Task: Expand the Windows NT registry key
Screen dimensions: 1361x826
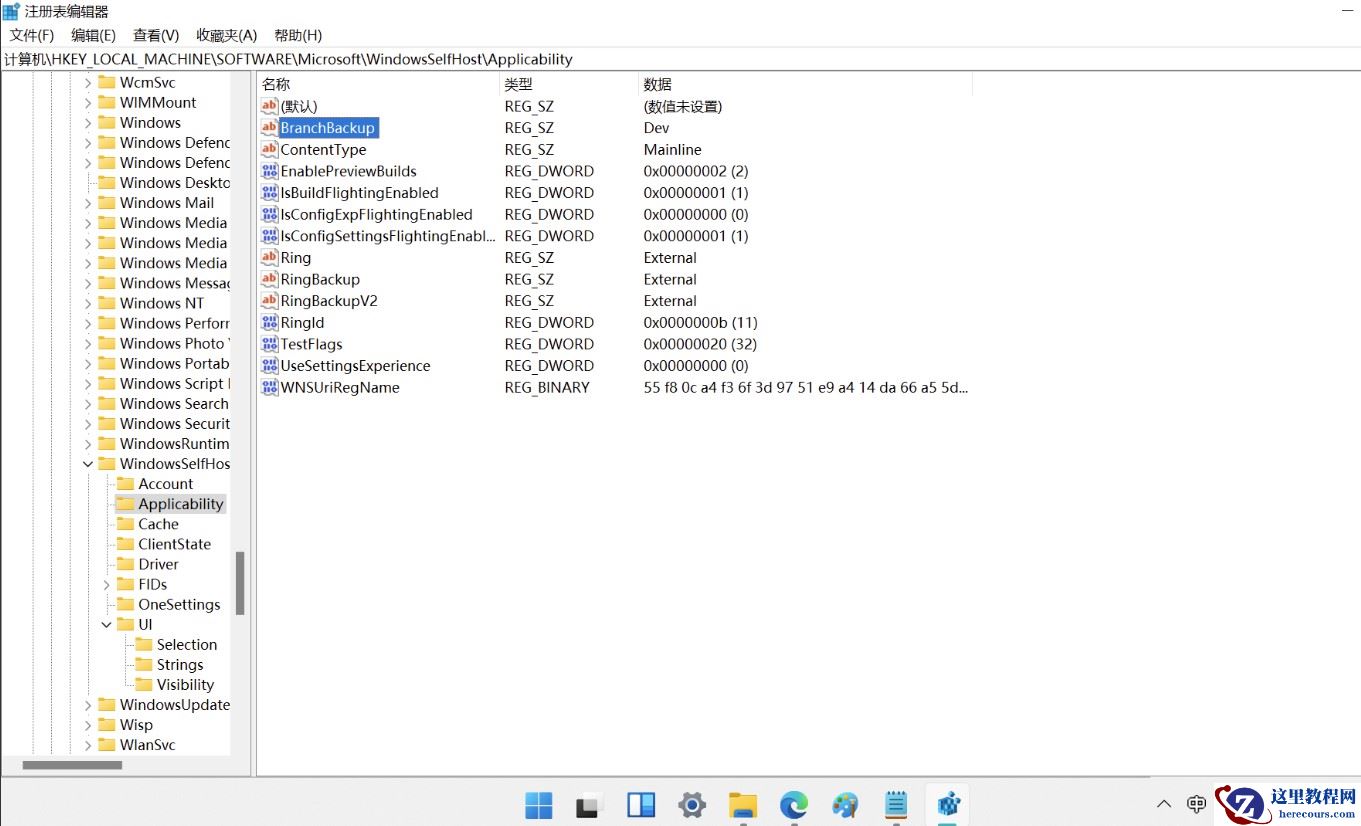Action: 88,303
